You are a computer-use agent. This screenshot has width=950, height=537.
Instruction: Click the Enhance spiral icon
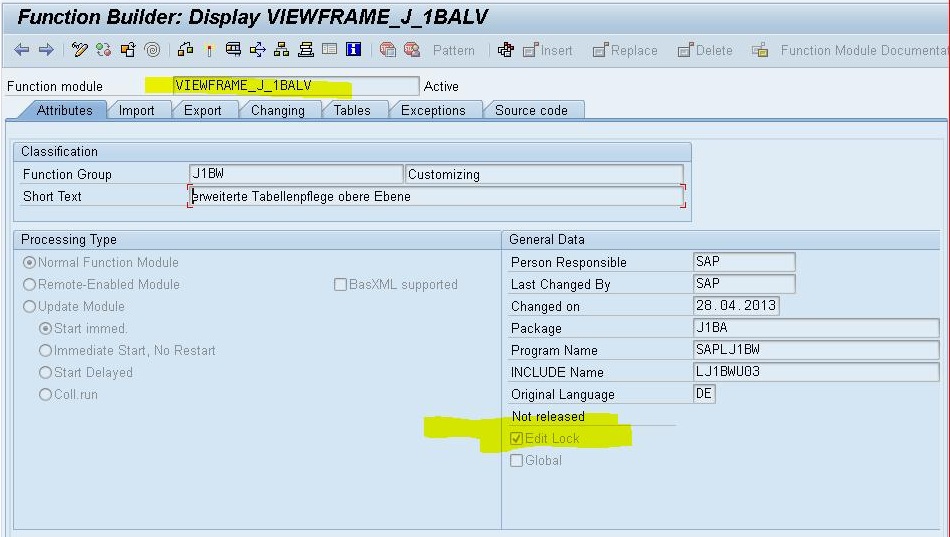(153, 50)
